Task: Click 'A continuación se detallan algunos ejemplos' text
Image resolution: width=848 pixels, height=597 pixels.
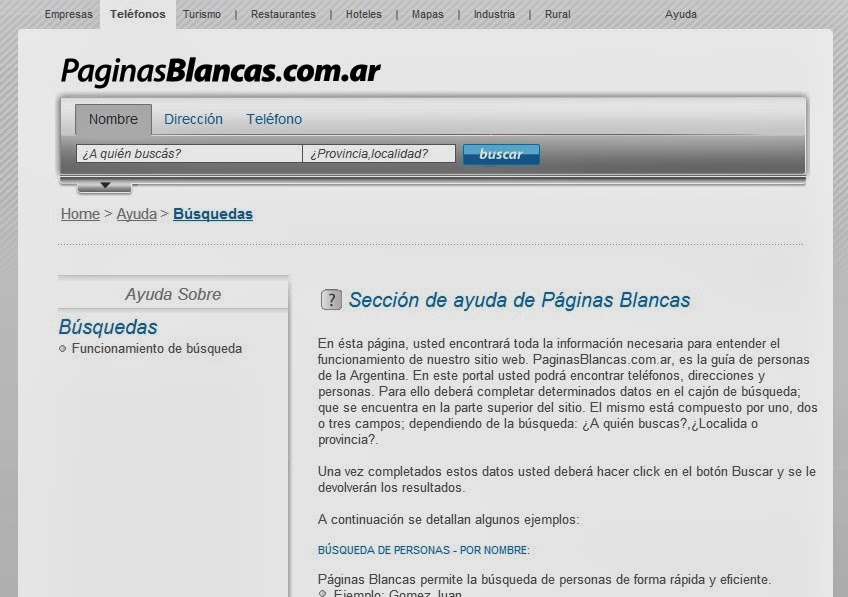Action: 448,520
